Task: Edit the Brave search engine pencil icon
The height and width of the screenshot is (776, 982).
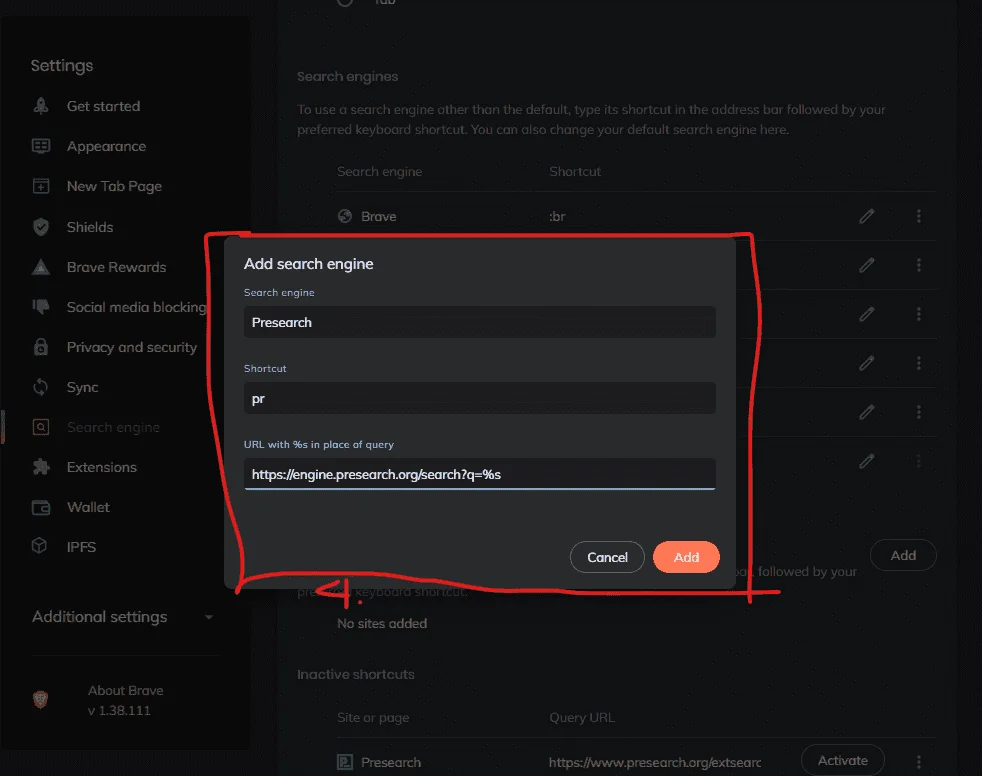Action: 867,216
